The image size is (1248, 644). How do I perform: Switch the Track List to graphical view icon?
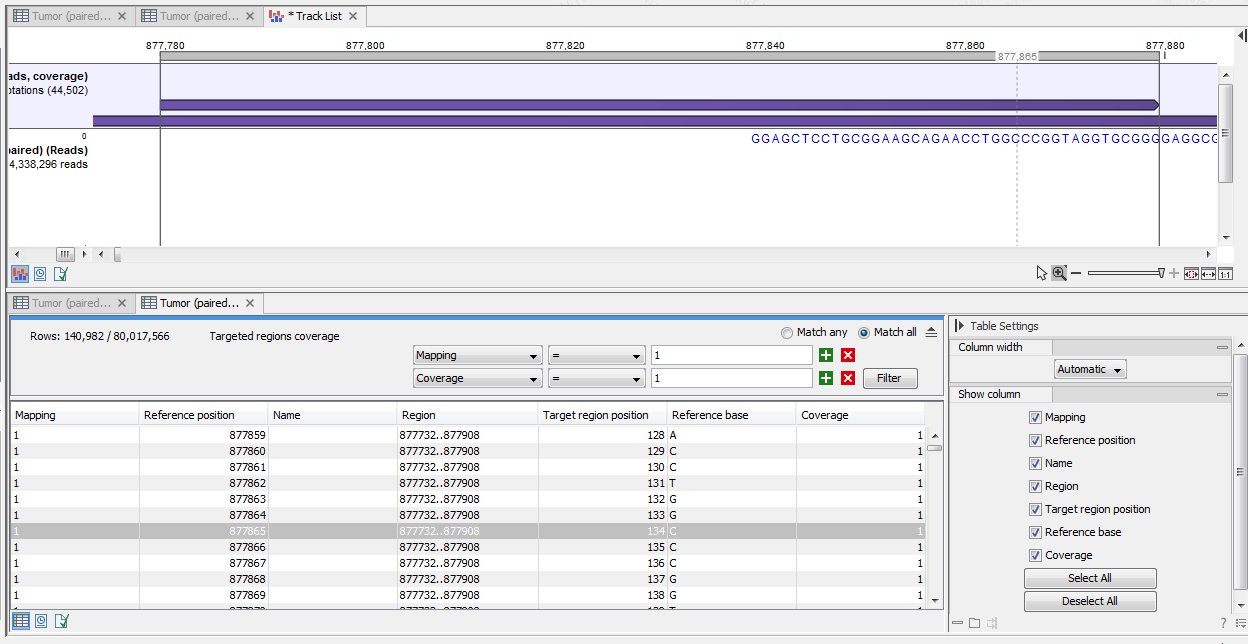[20, 273]
